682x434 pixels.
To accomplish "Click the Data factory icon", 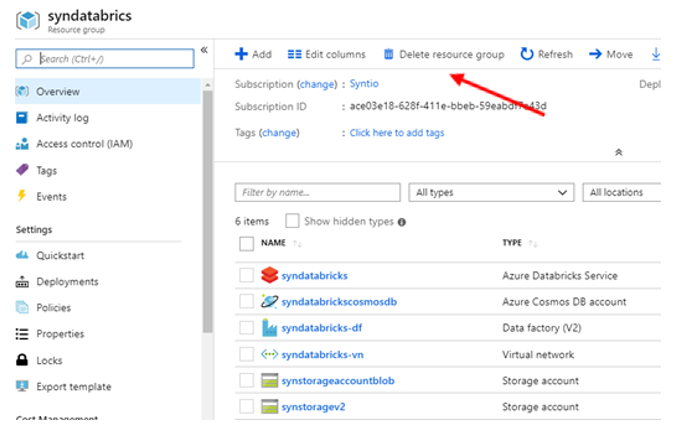I will (269, 327).
